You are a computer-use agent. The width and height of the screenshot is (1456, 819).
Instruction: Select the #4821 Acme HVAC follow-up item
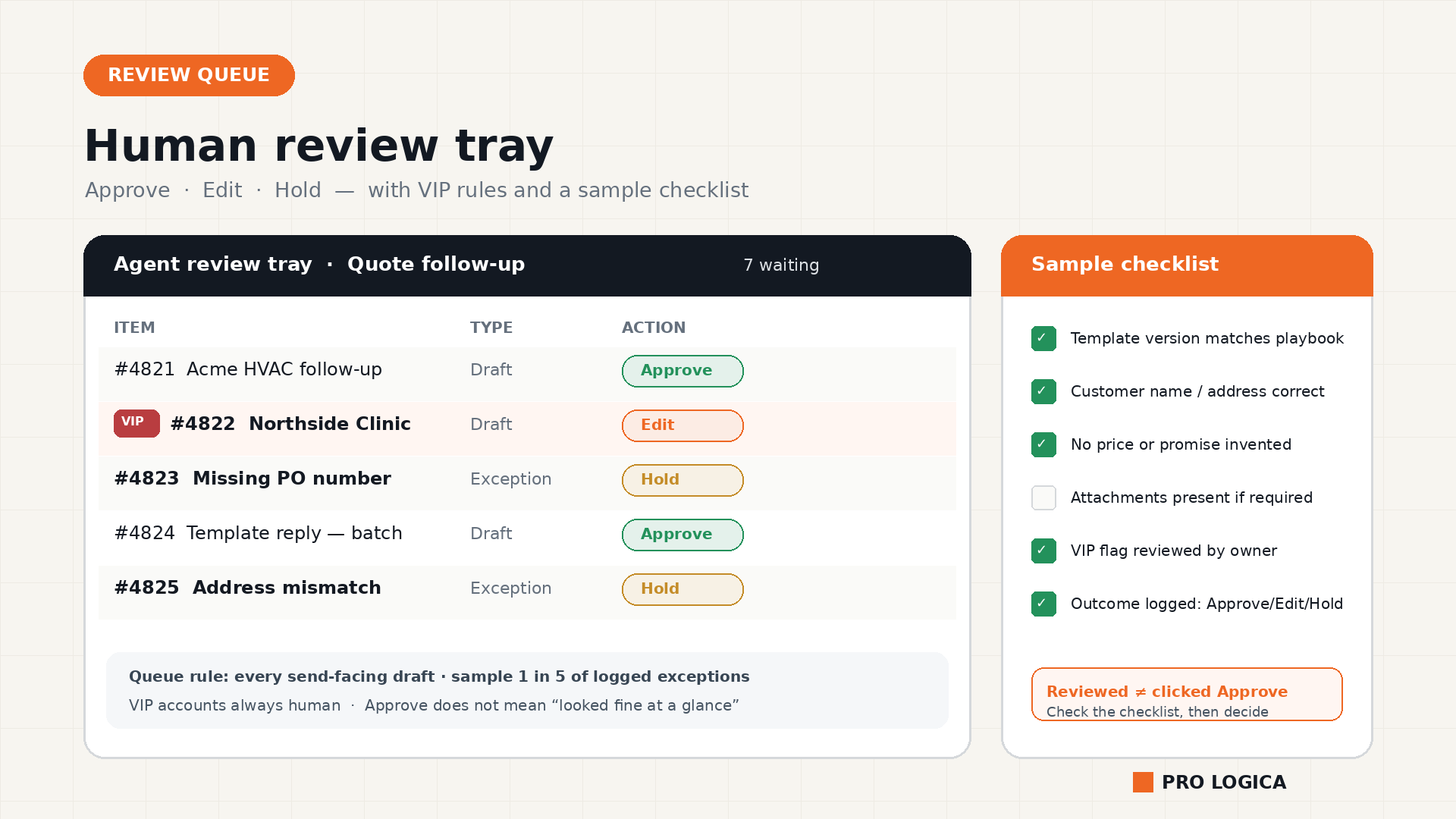click(527, 375)
